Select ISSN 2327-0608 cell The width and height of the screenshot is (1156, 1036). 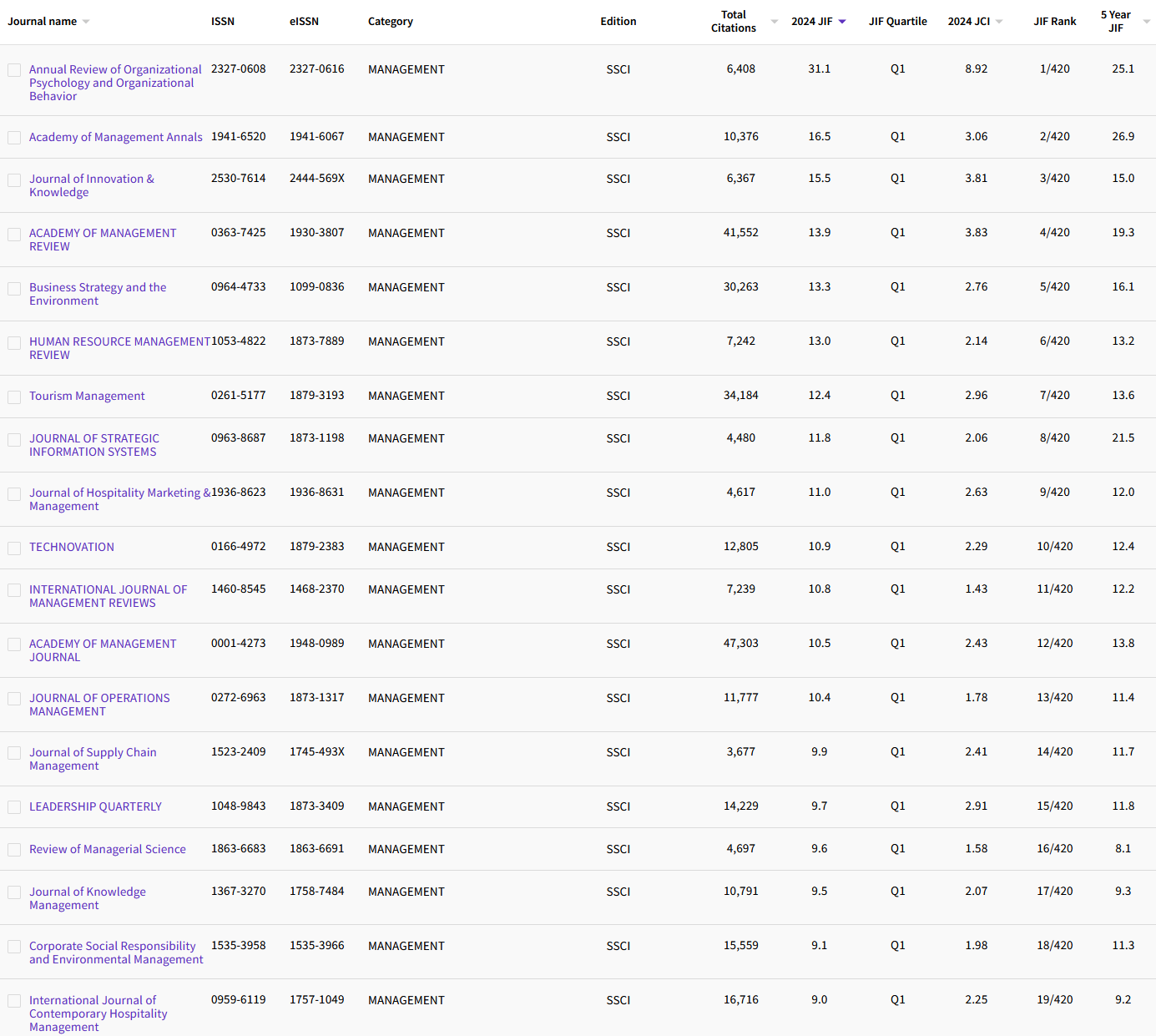[x=239, y=69]
